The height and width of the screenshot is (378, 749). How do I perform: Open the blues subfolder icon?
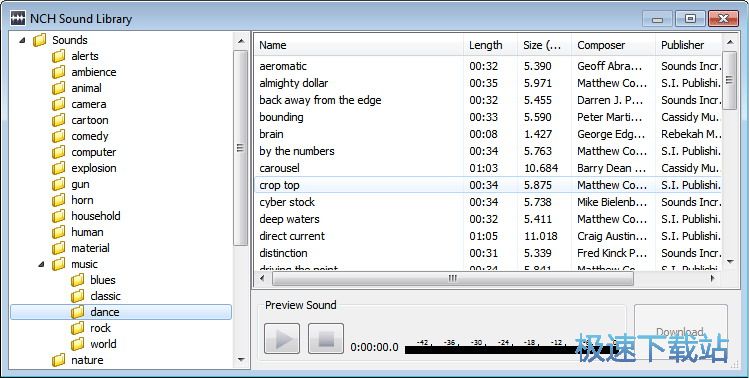coord(78,280)
